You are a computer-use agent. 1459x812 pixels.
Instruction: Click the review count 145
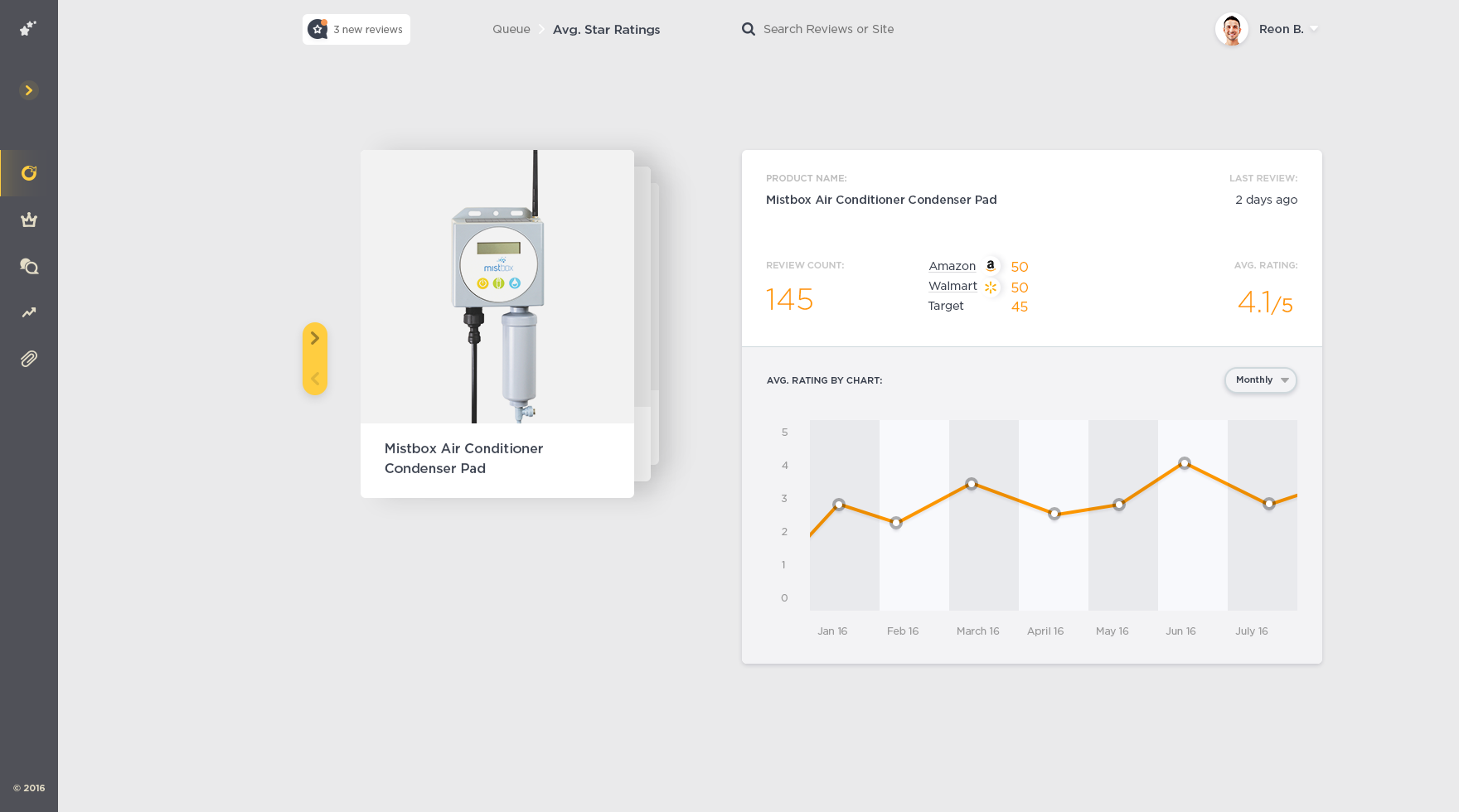pyautogui.click(x=789, y=300)
